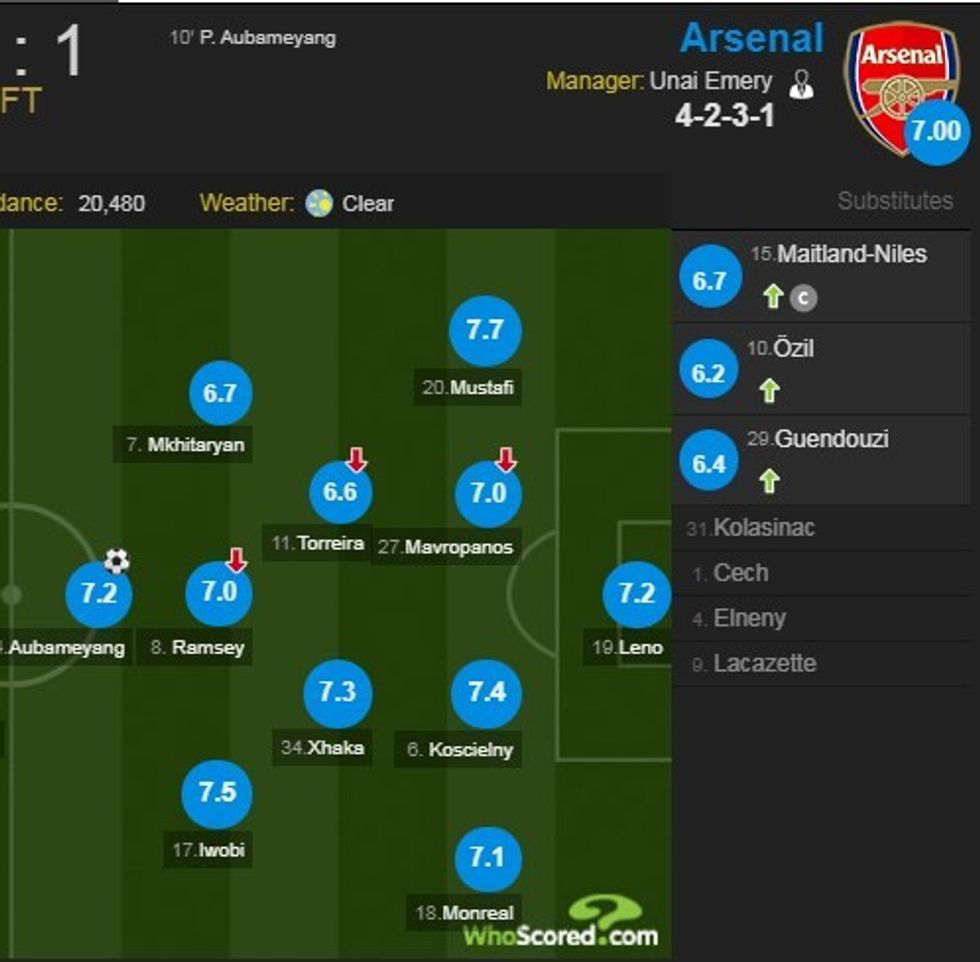Viewport: 980px width, 962px height.
Task: Select the Arsenal team name heading
Action: point(753,40)
